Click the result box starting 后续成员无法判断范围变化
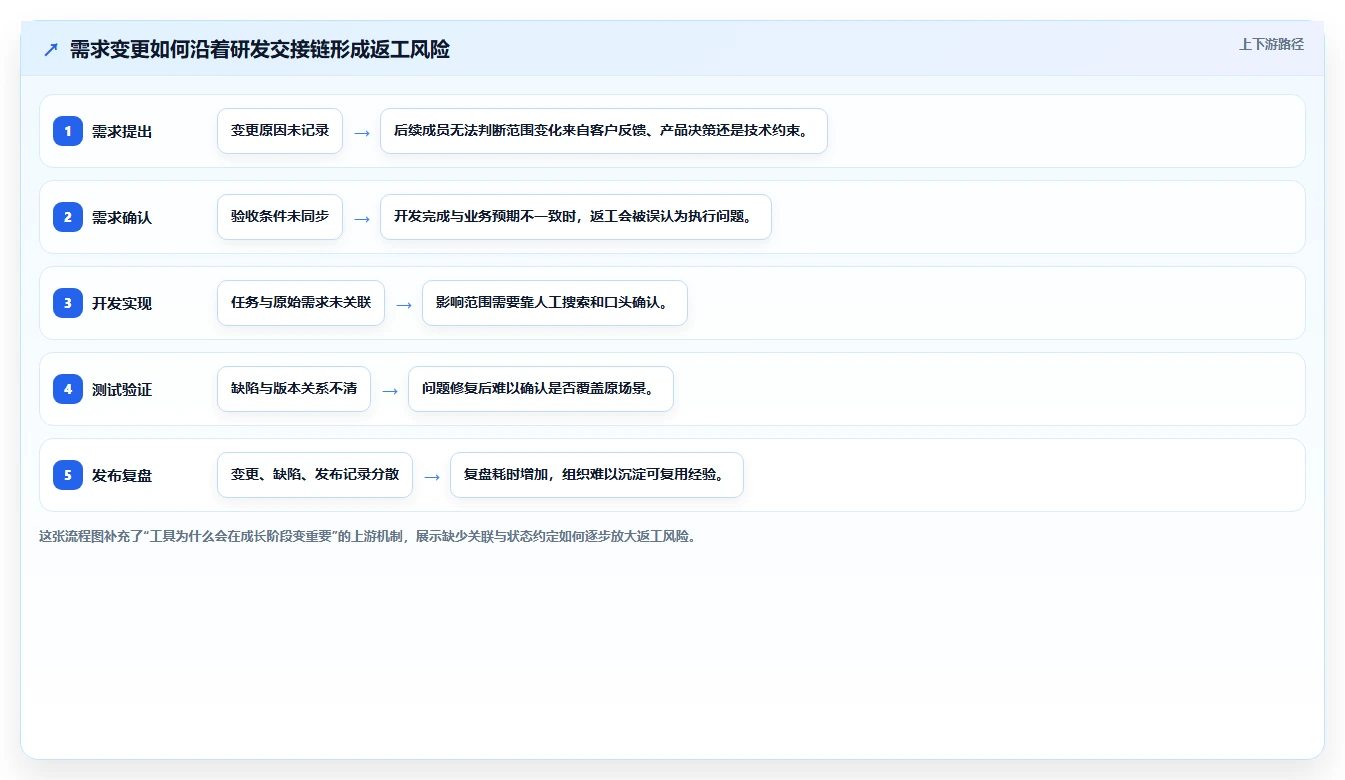Image resolution: width=1345 pixels, height=780 pixels. tap(604, 131)
